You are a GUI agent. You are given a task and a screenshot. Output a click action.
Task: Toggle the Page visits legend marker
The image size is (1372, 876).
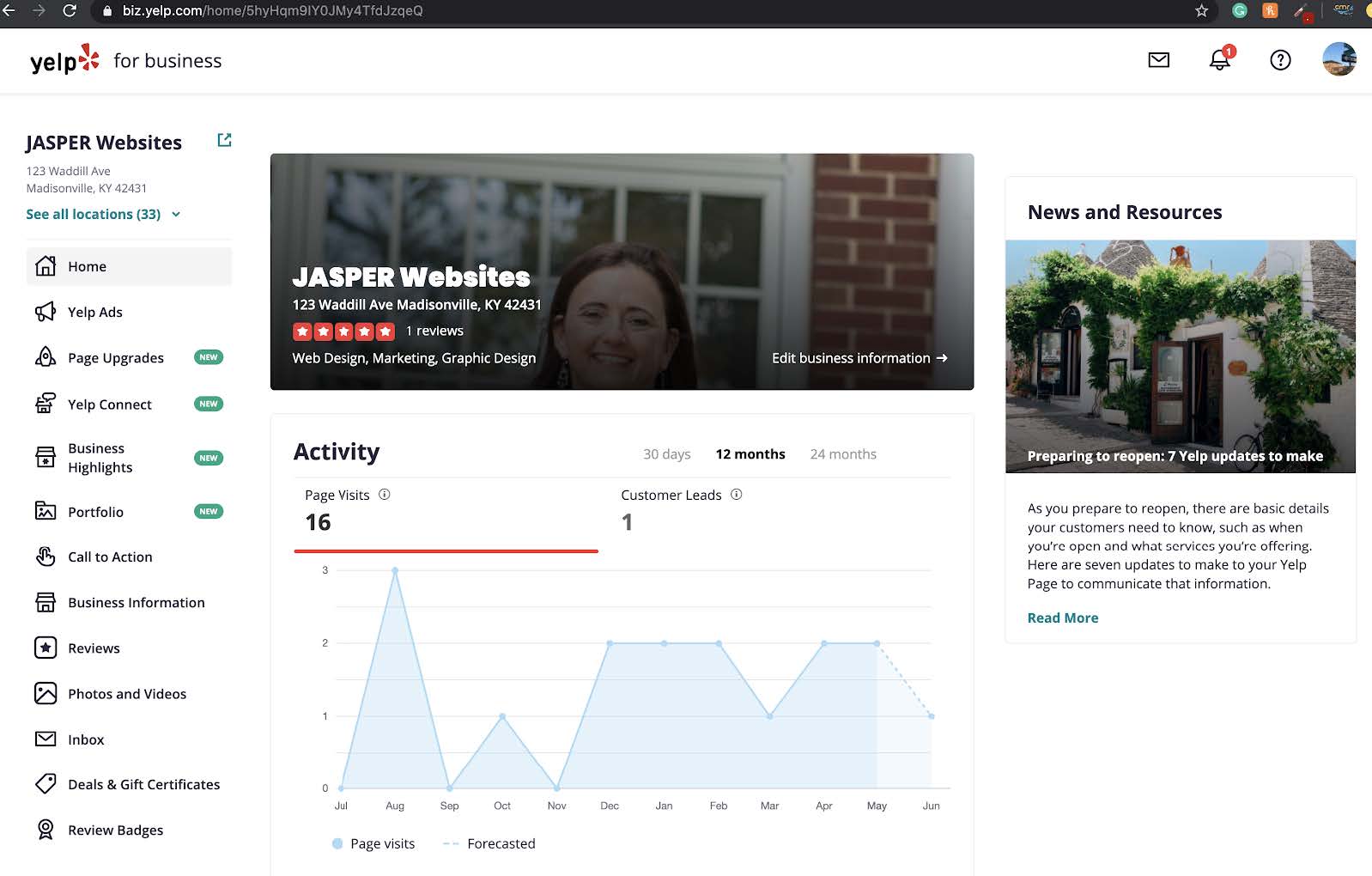(x=337, y=844)
